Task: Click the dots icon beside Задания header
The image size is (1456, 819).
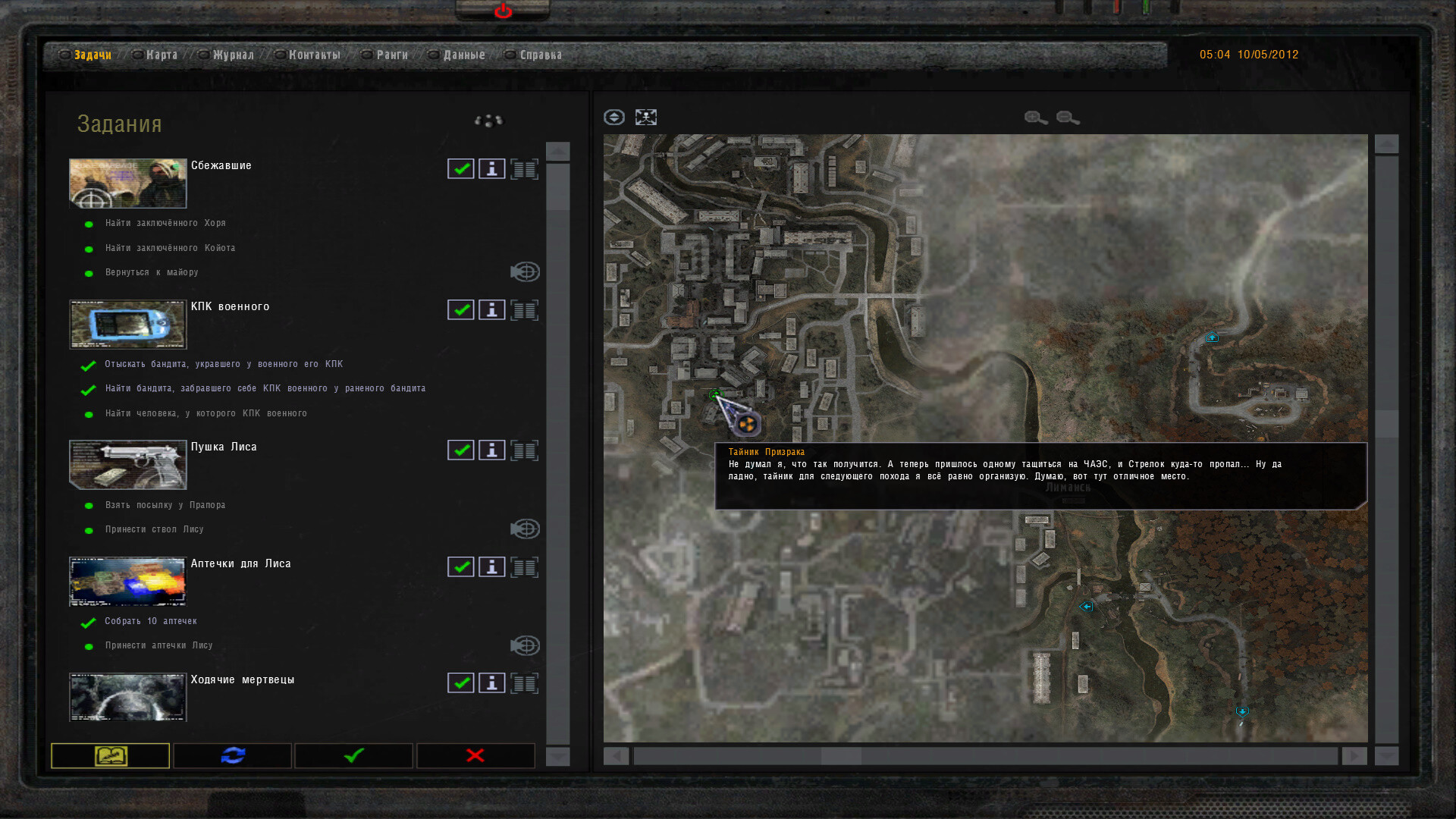Action: [x=488, y=120]
